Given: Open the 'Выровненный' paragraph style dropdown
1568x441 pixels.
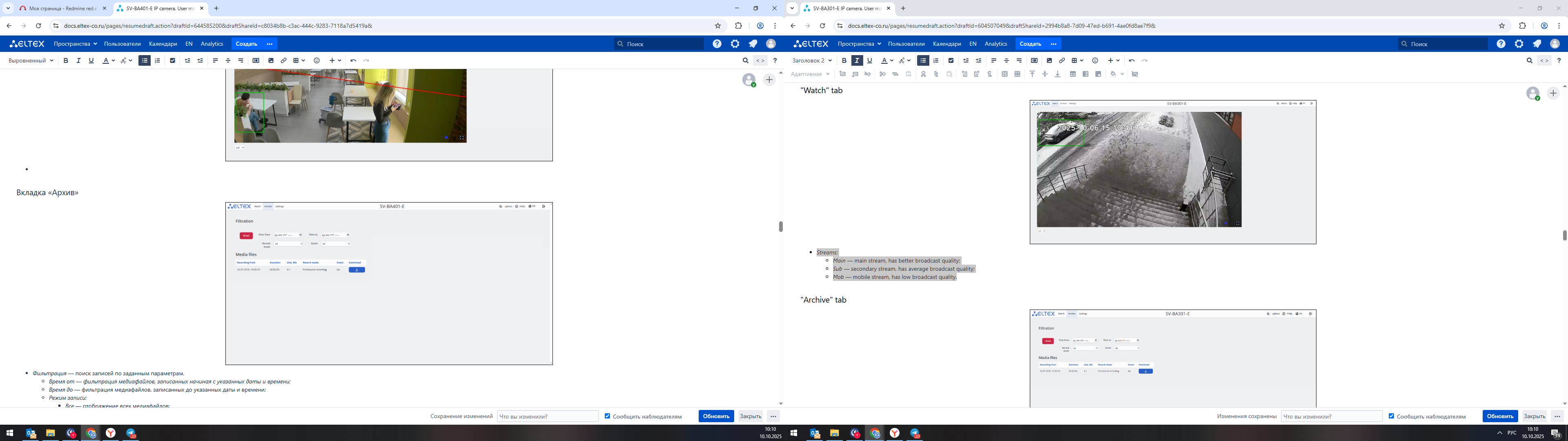Looking at the screenshot, I should point(31,60).
